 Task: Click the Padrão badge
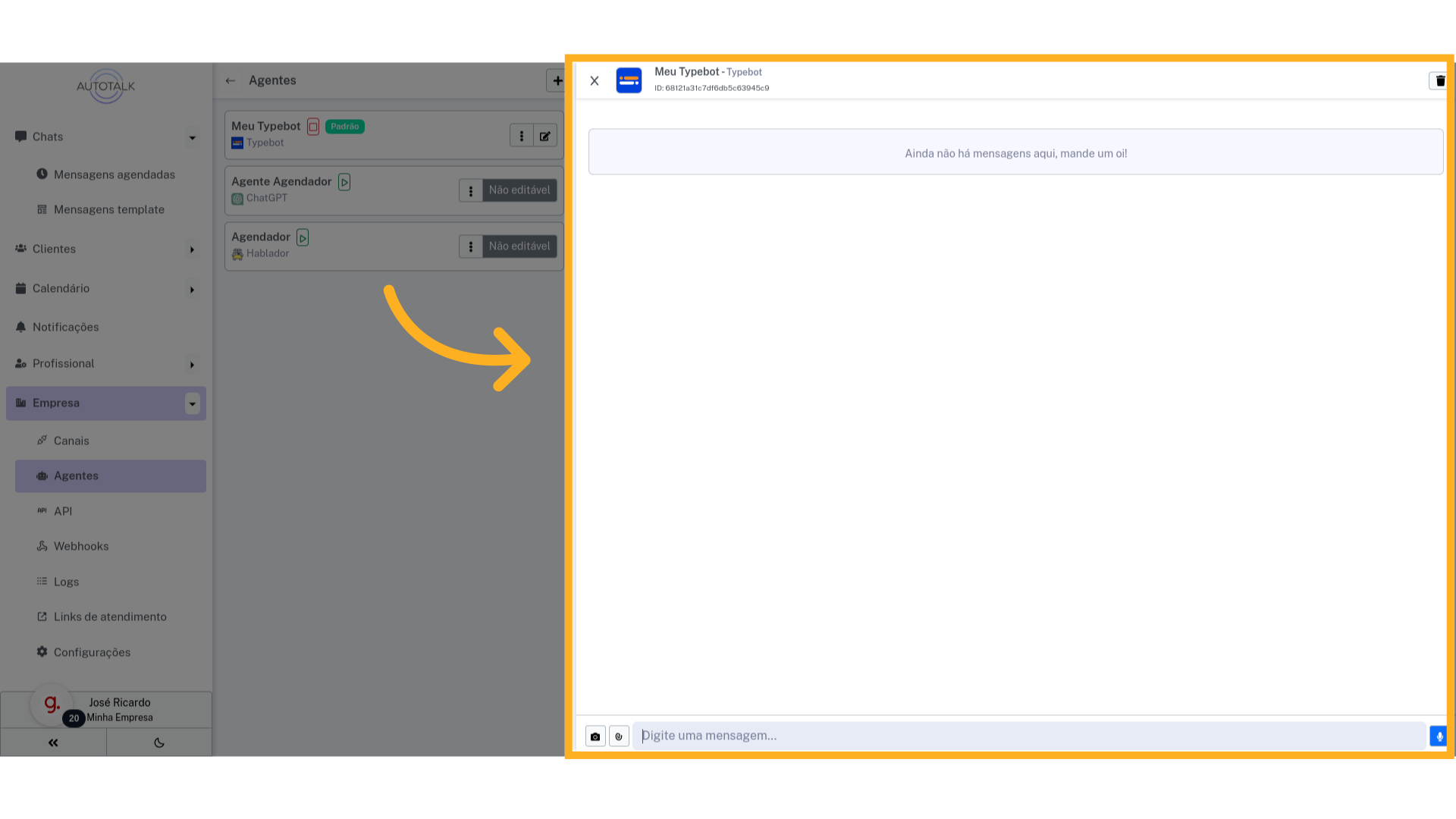pos(345,127)
